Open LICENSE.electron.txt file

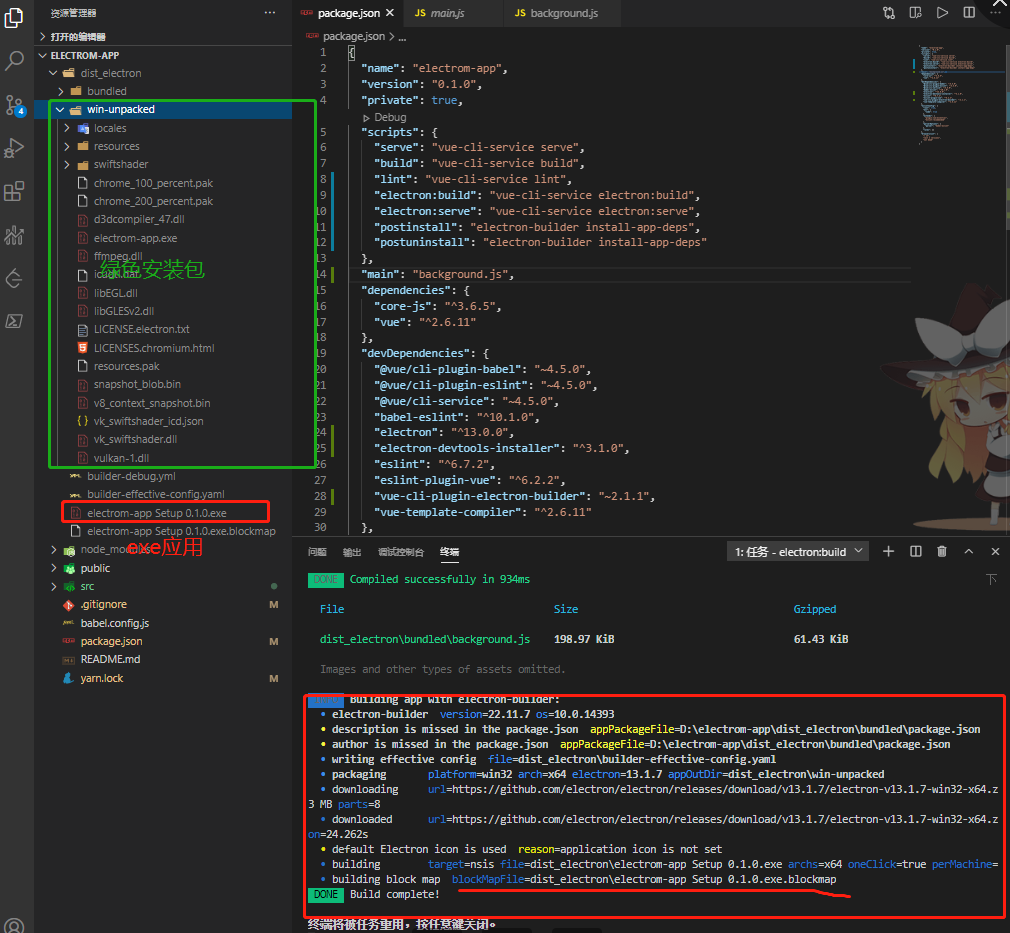164,329
